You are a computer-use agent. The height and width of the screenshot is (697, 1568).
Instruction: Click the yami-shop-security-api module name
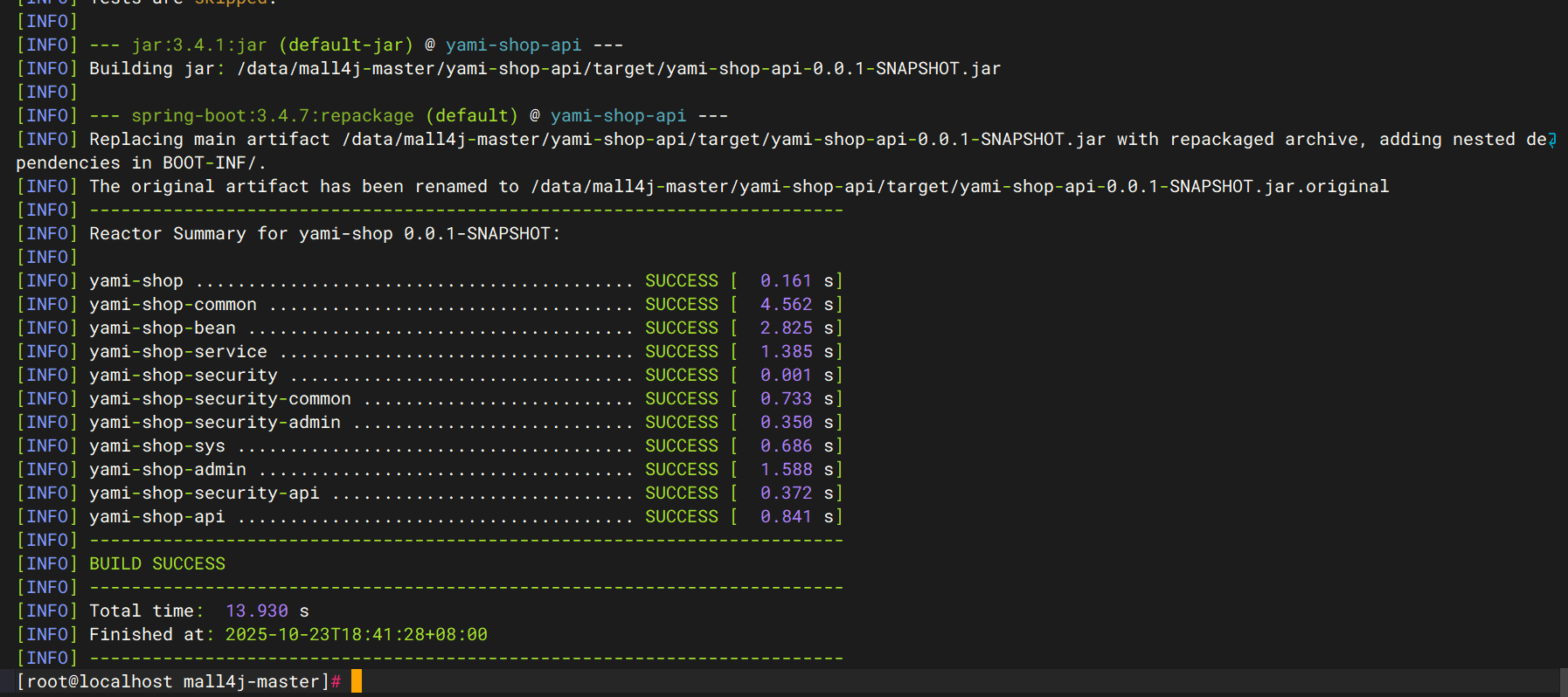click(x=205, y=493)
